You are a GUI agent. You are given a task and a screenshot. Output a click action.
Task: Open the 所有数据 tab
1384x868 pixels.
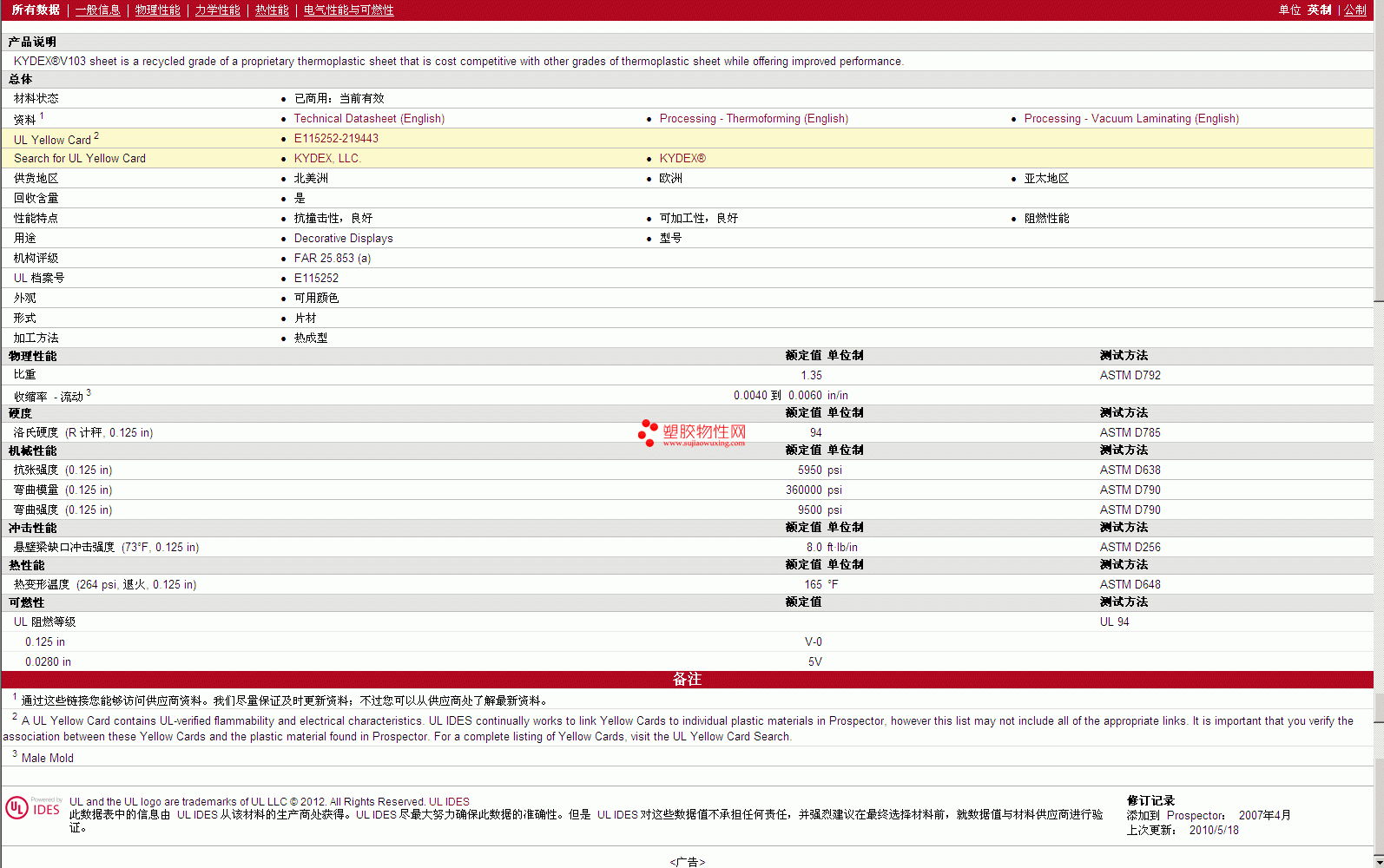[36, 10]
